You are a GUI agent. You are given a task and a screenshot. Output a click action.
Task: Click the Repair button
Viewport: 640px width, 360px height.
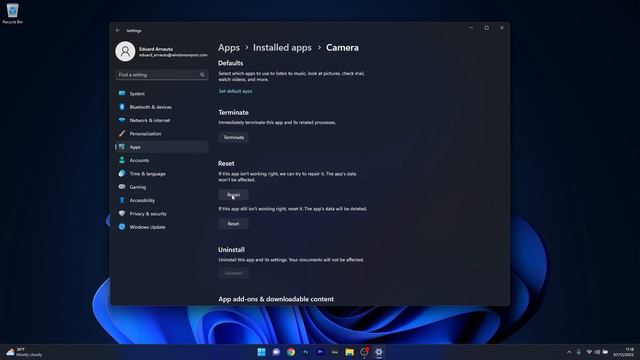tap(233, 195)
